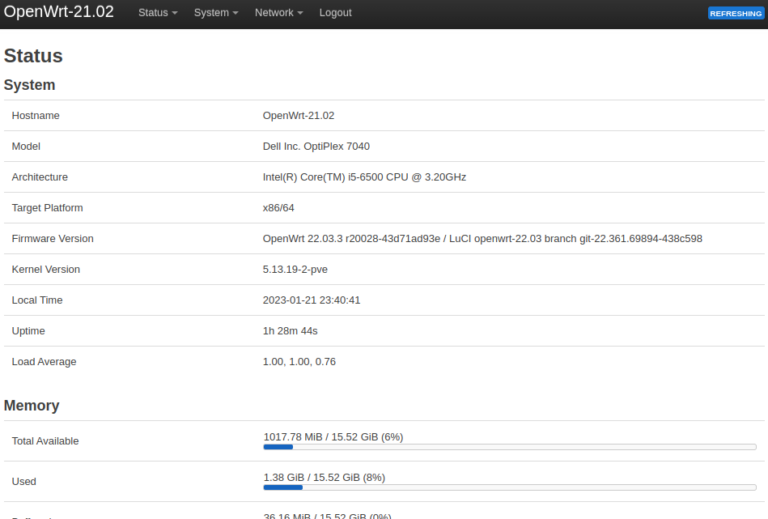This screenshot has width=768, height=519.
Task: Click Logout in the top bar
Action: pyautogui.click(x=335, y=13)
